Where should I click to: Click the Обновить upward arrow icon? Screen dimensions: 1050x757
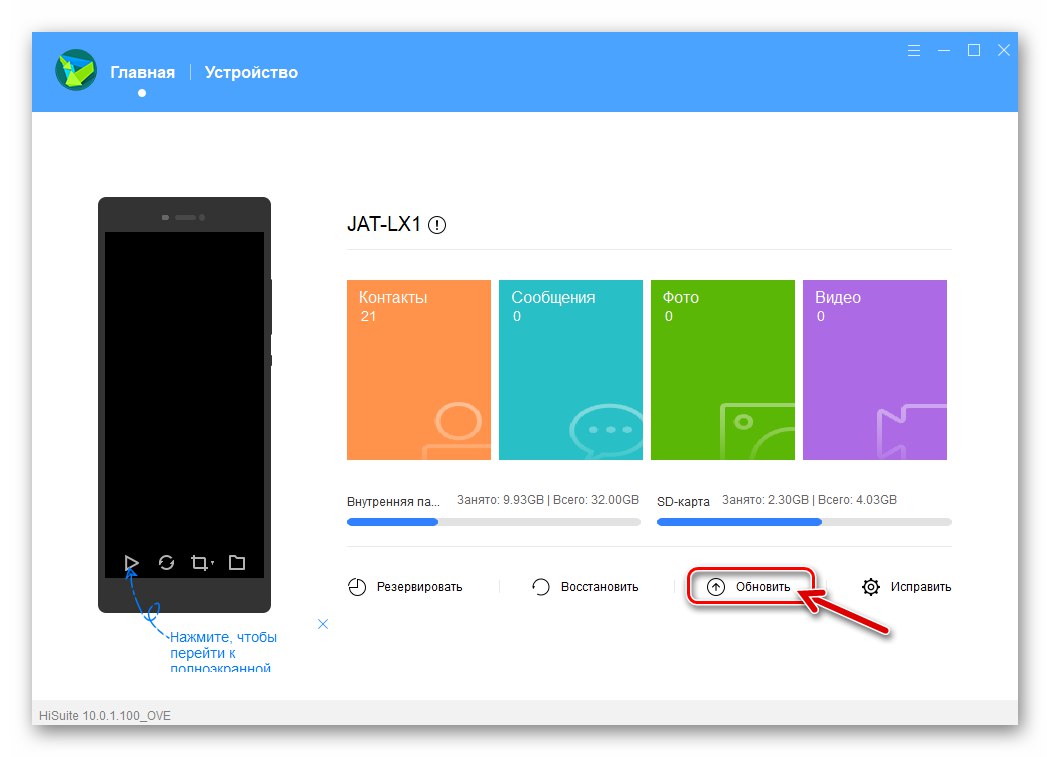716,587
